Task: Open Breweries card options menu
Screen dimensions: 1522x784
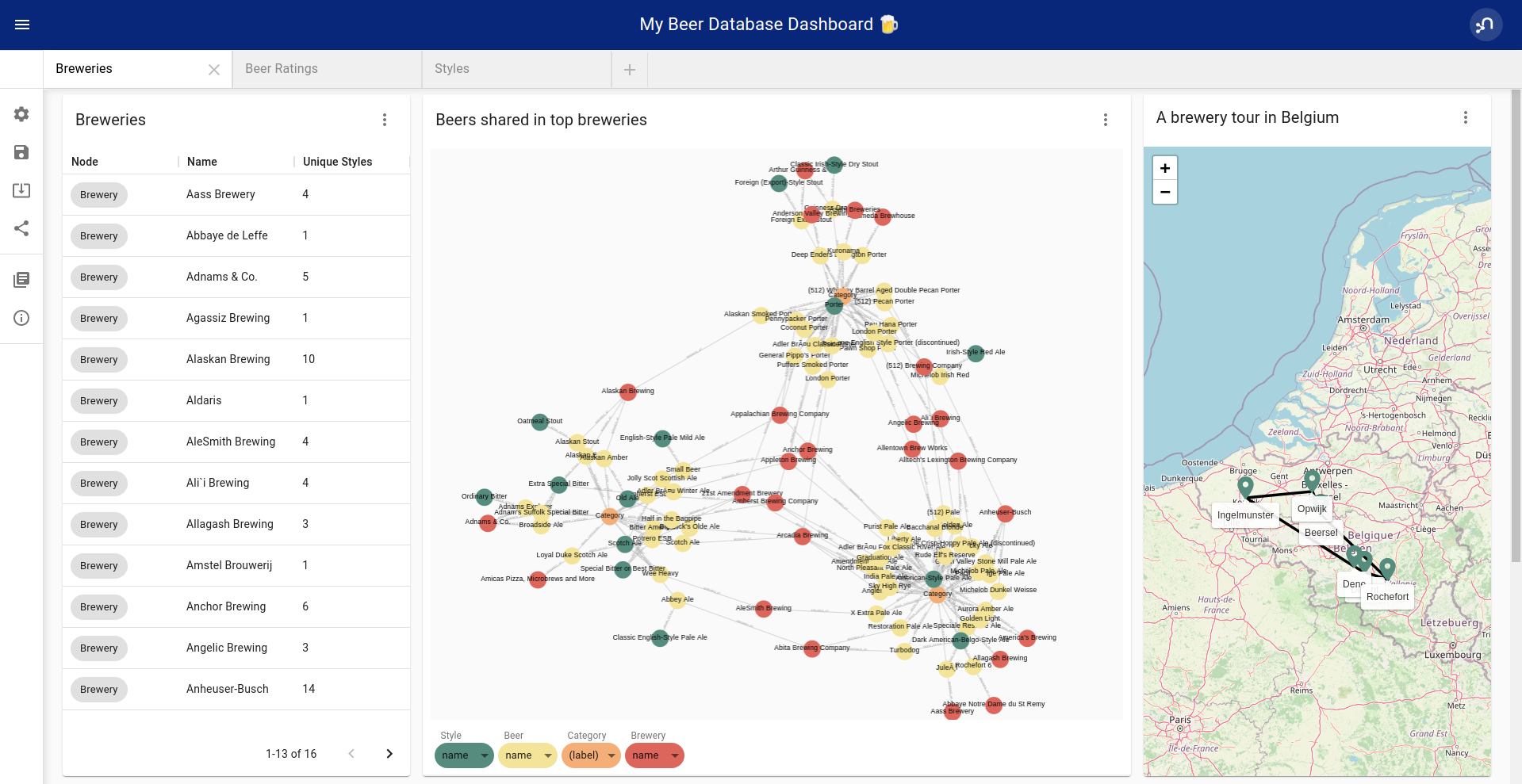Action: [x=385, y=120]
